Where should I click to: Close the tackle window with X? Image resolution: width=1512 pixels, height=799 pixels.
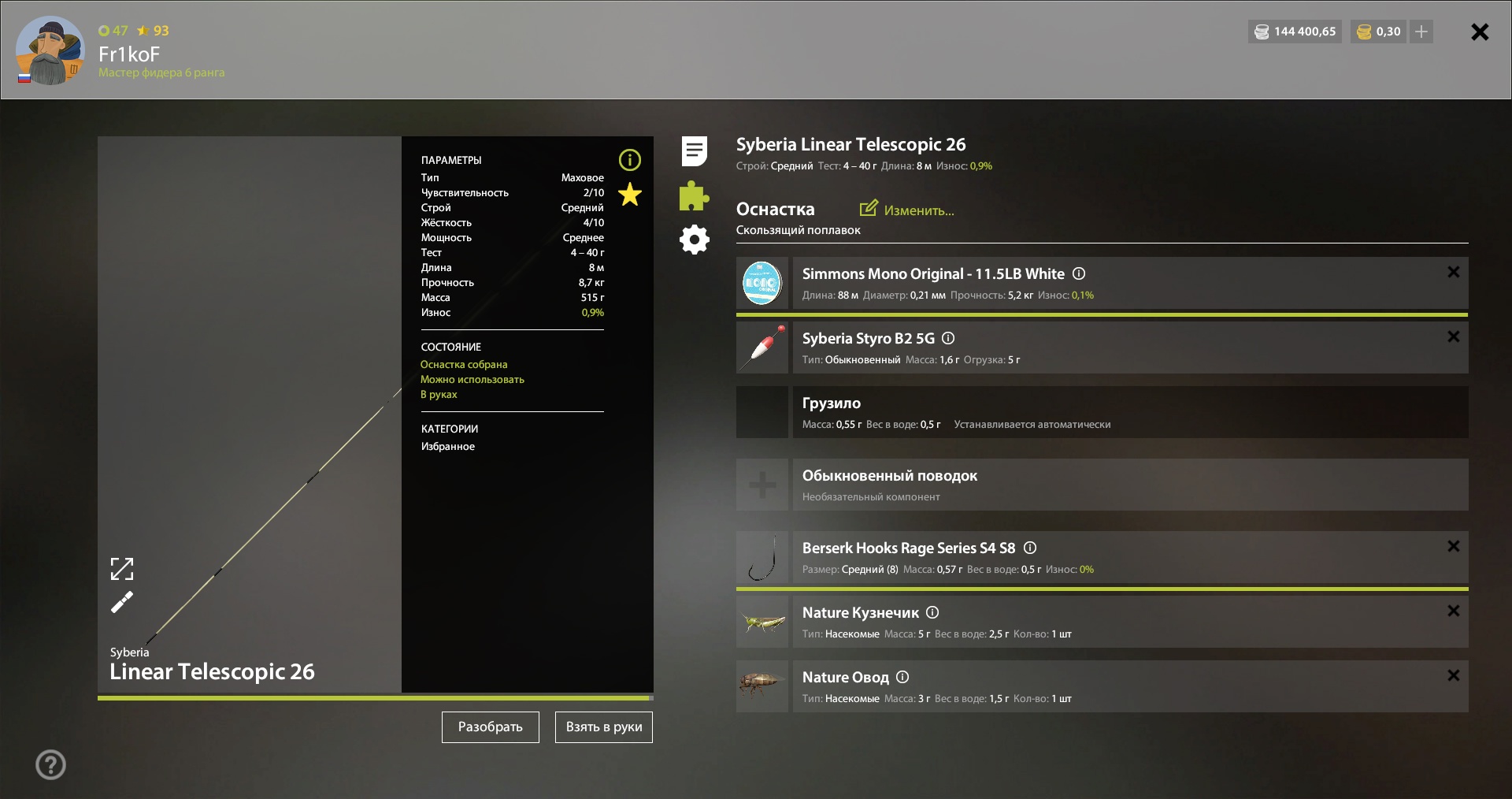(1480, 32)
